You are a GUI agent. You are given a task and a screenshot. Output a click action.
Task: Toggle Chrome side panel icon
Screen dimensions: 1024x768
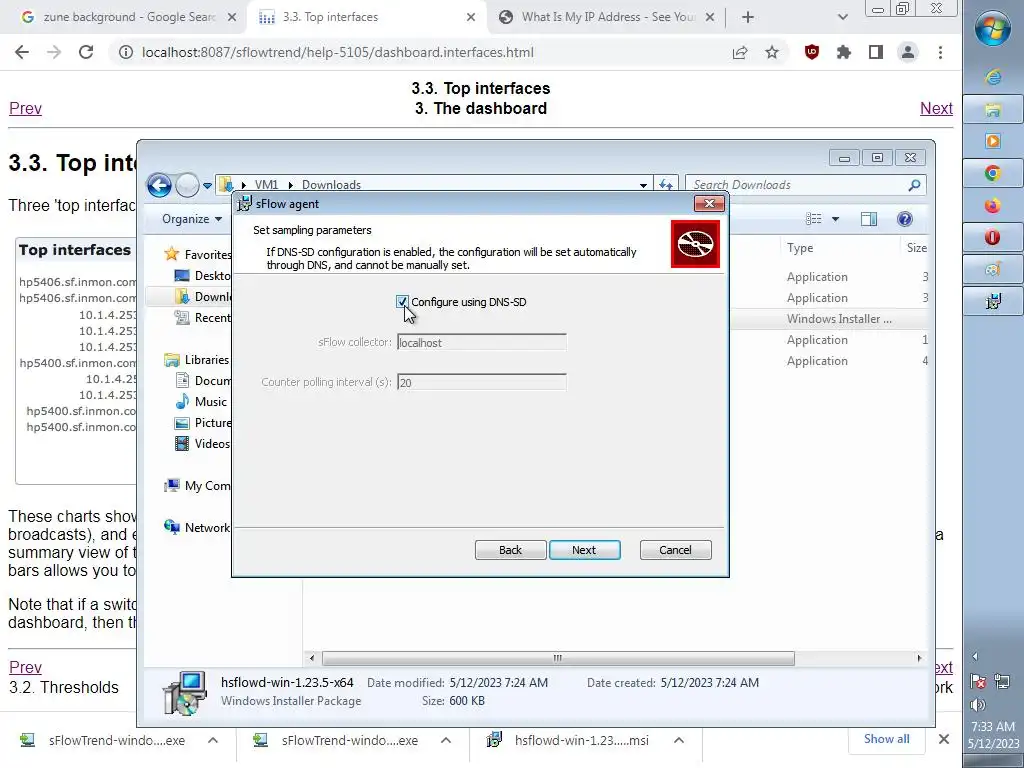point(876,52)
